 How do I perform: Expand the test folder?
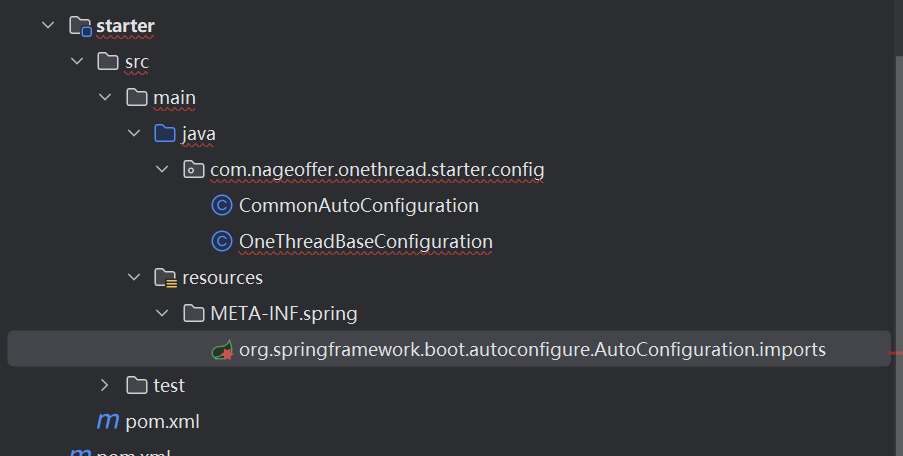106,385
